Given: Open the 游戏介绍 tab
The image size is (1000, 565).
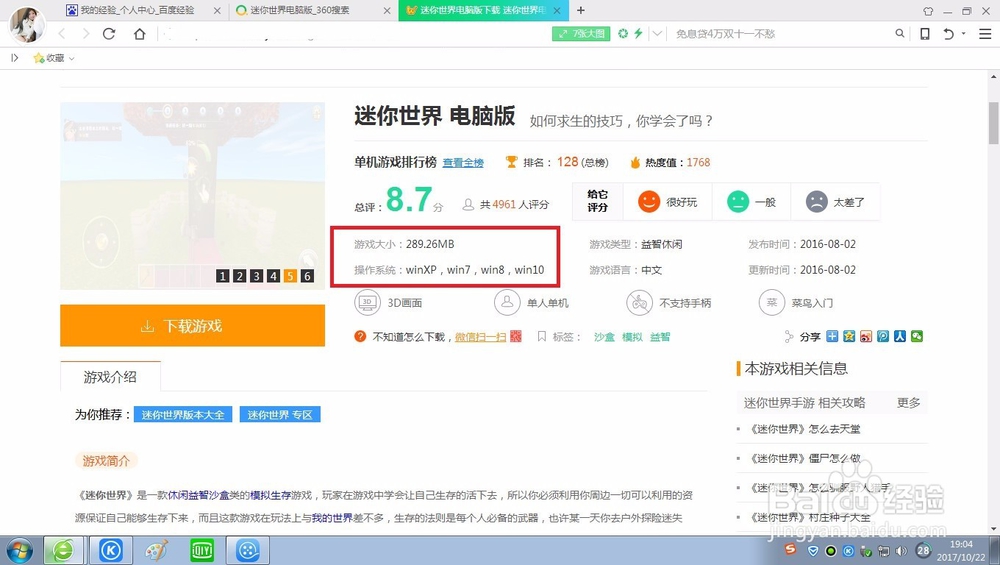Looking at the screenshot, I should (110, 377).
